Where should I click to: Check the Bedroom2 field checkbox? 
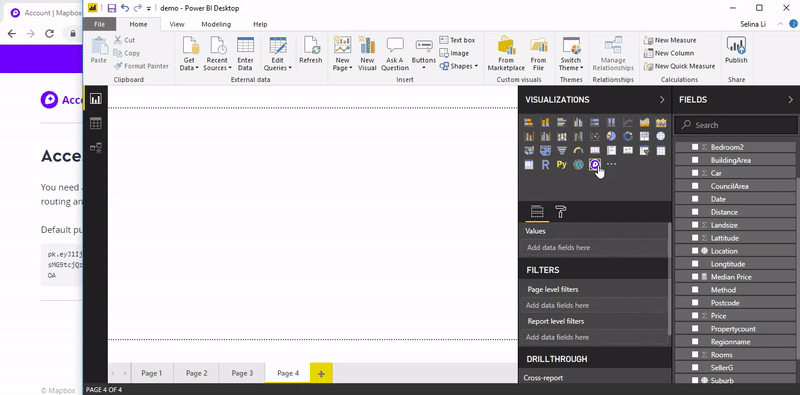point(695,147)
